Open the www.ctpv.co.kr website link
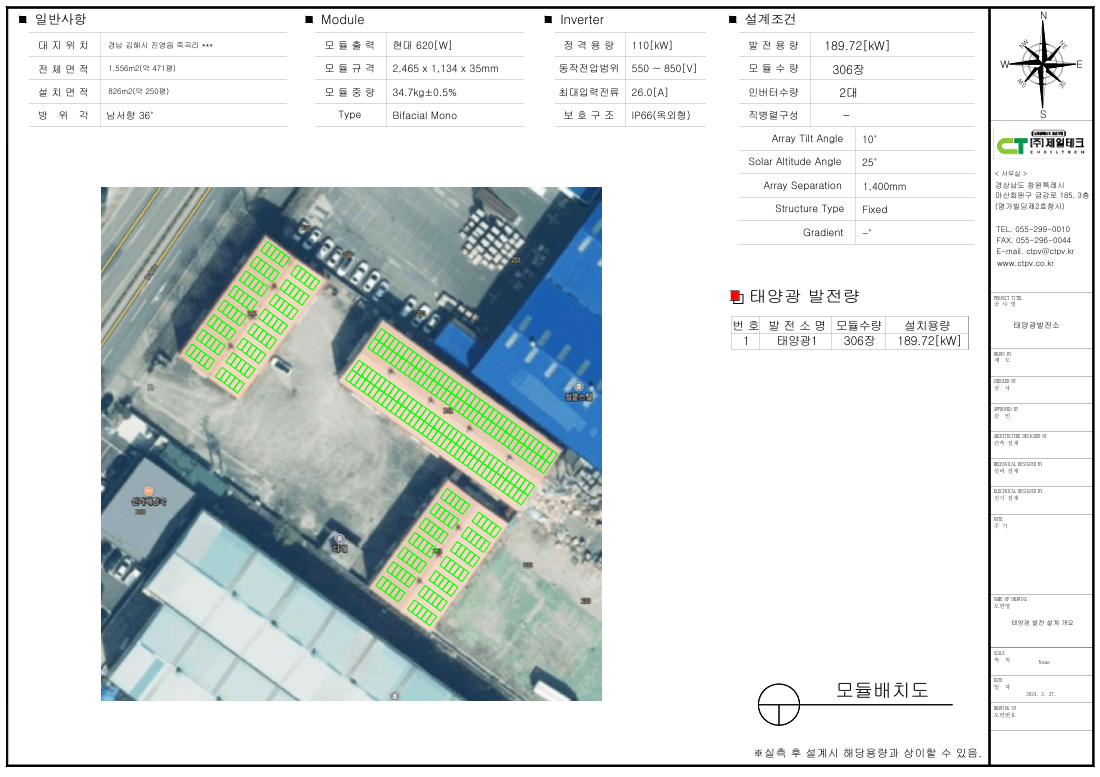Viewport: 1100px width, 777px height. [1025, 263]
